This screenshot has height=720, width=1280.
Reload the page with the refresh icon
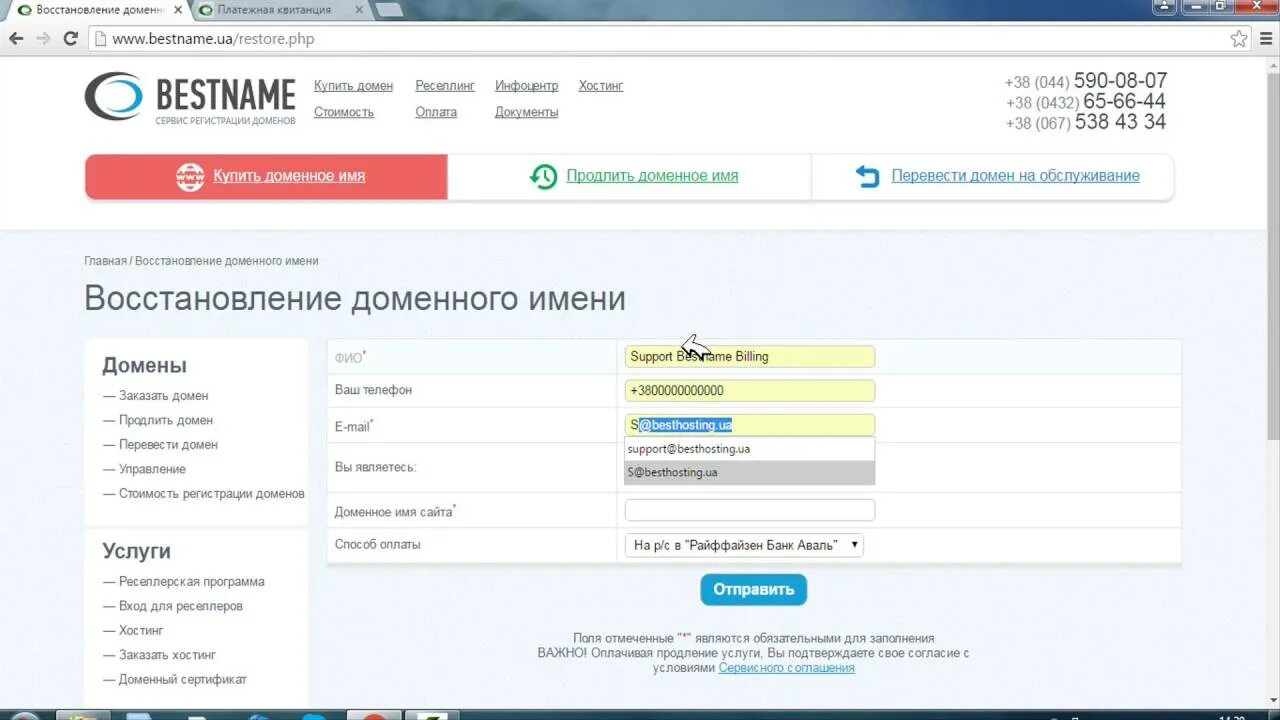70,39
